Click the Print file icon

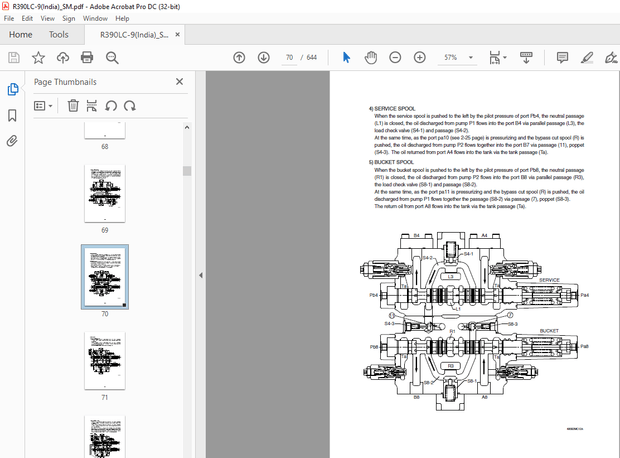click(85, 58)
